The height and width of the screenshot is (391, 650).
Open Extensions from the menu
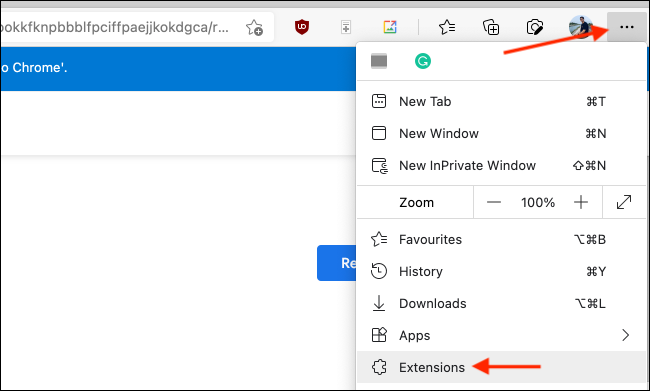[x=502, y=367]
